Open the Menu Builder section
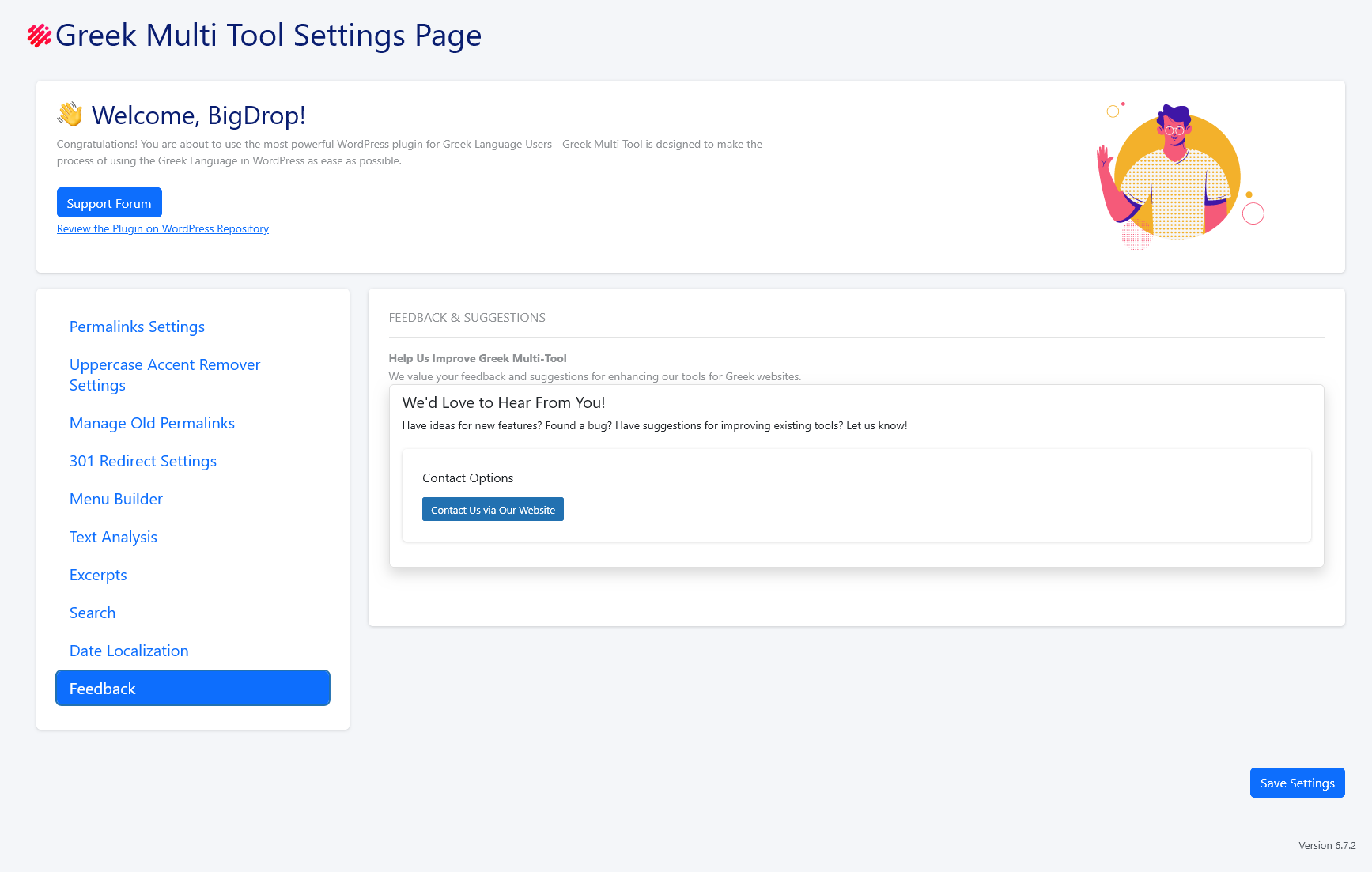 click(x=115, y=499)
